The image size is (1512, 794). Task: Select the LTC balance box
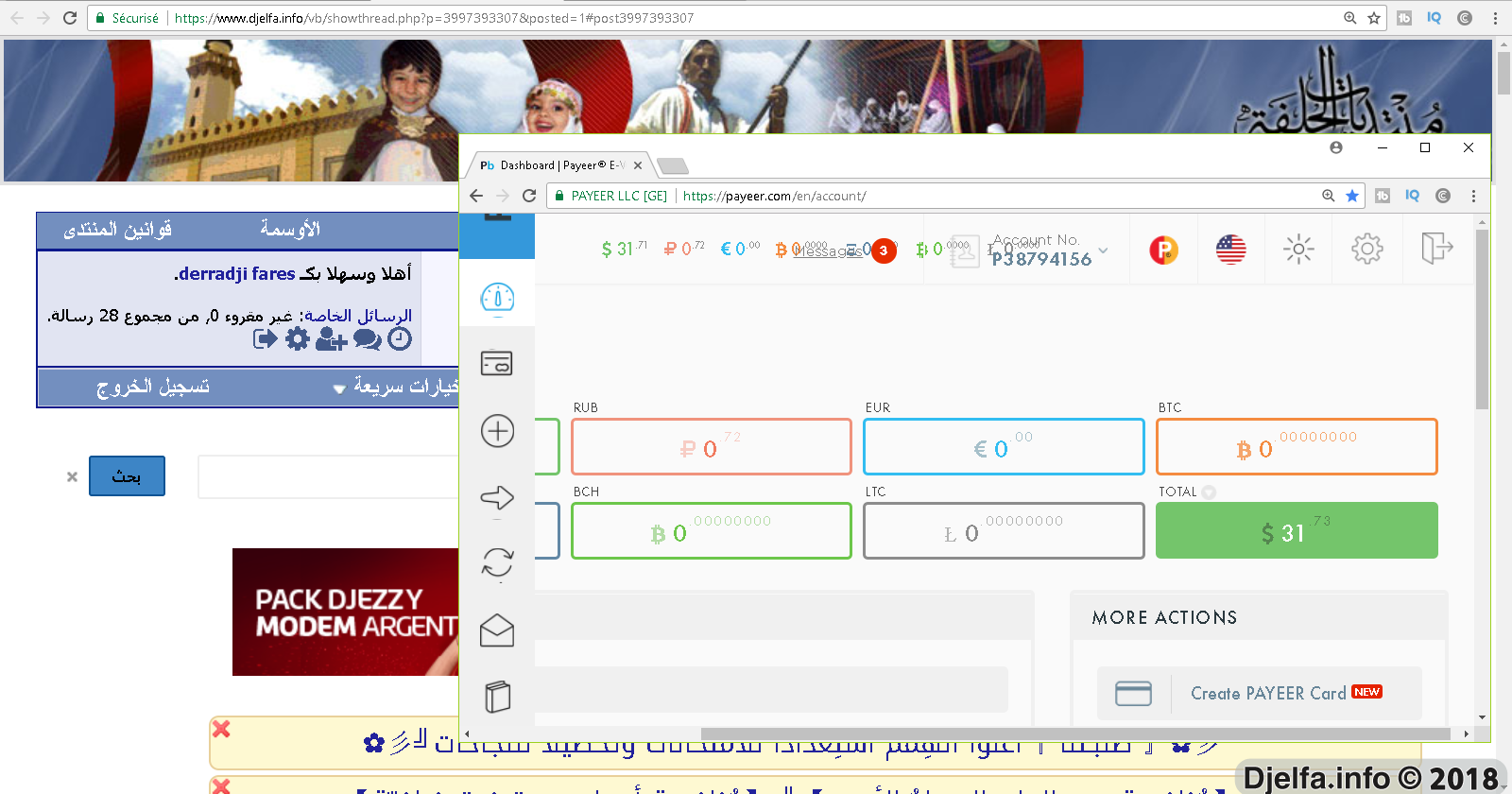point(1004,530)
